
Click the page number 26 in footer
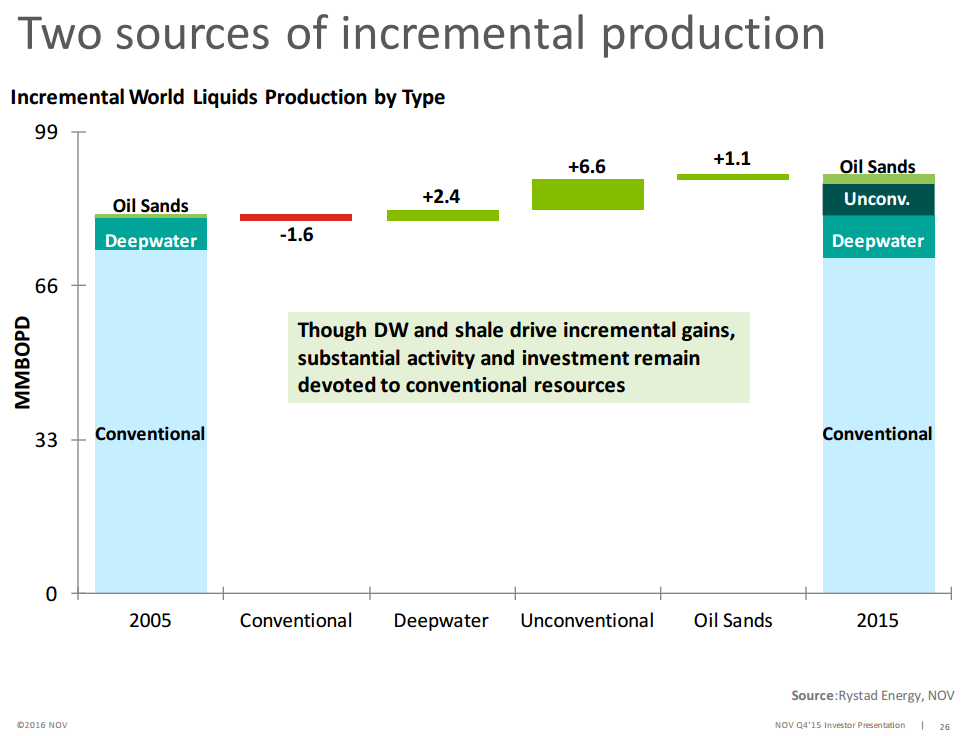(x=944, y=726)
